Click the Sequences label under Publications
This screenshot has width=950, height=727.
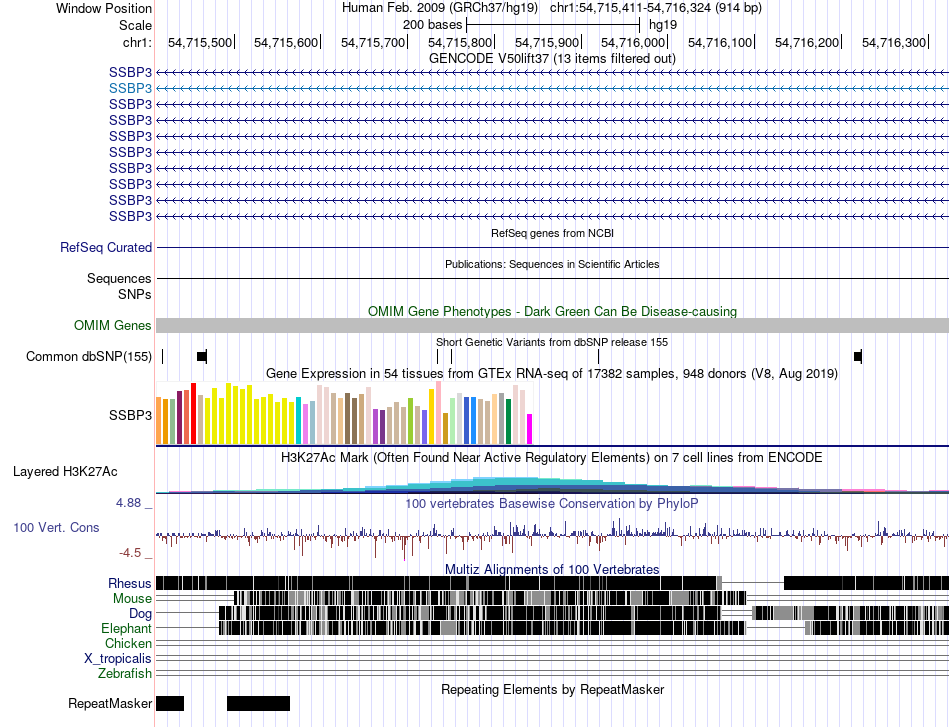(119, 279)
